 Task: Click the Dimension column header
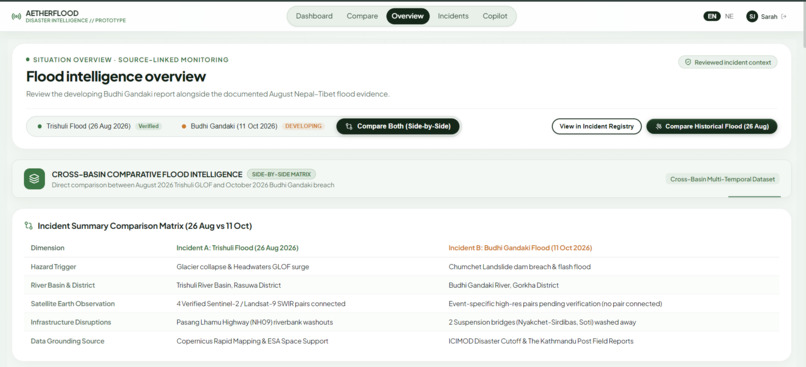tap(47, 248)
